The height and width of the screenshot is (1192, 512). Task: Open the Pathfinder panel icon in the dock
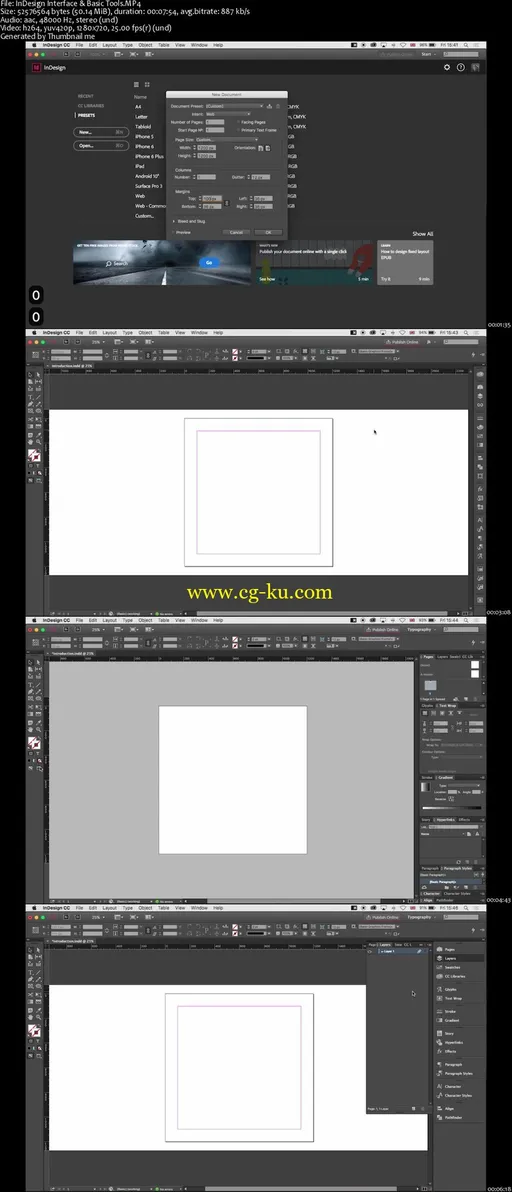[x=441, y=1118]
